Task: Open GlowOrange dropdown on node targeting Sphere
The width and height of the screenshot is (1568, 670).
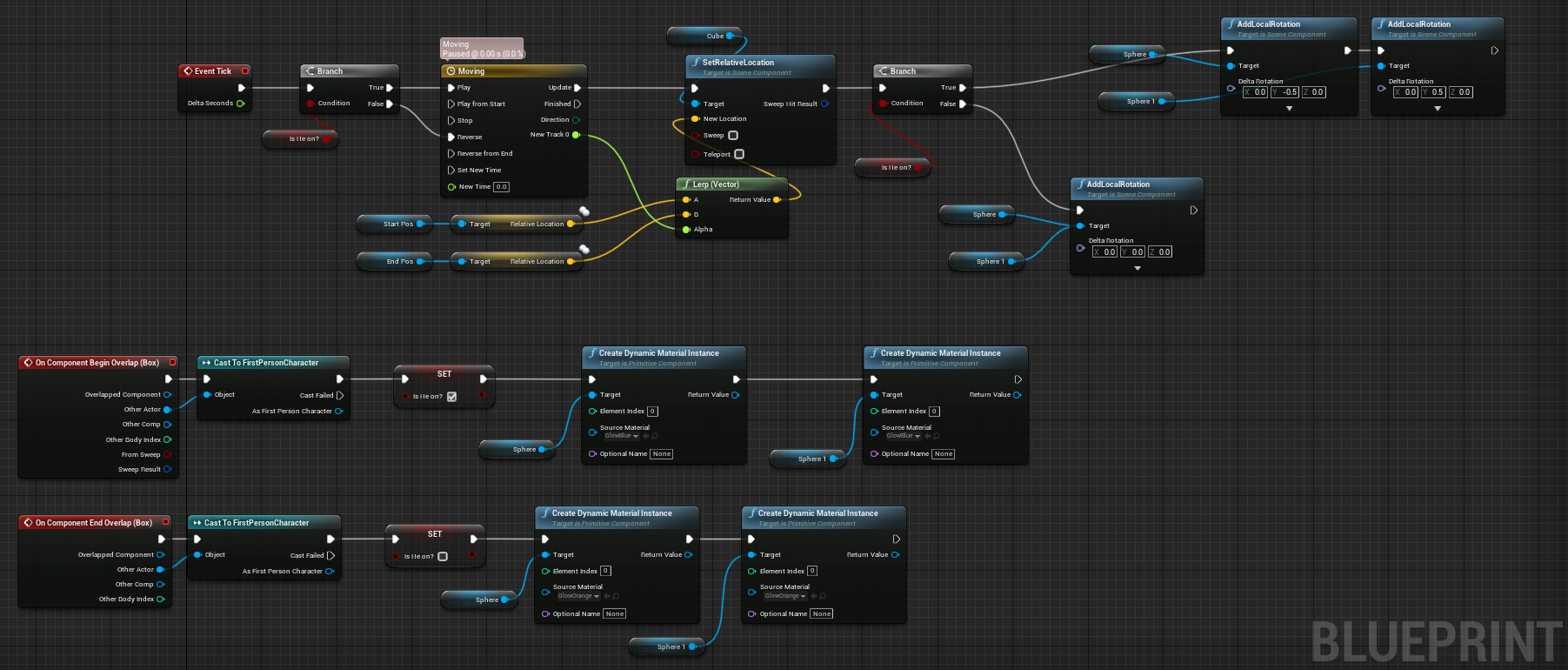Action: [x=578, y=596]
